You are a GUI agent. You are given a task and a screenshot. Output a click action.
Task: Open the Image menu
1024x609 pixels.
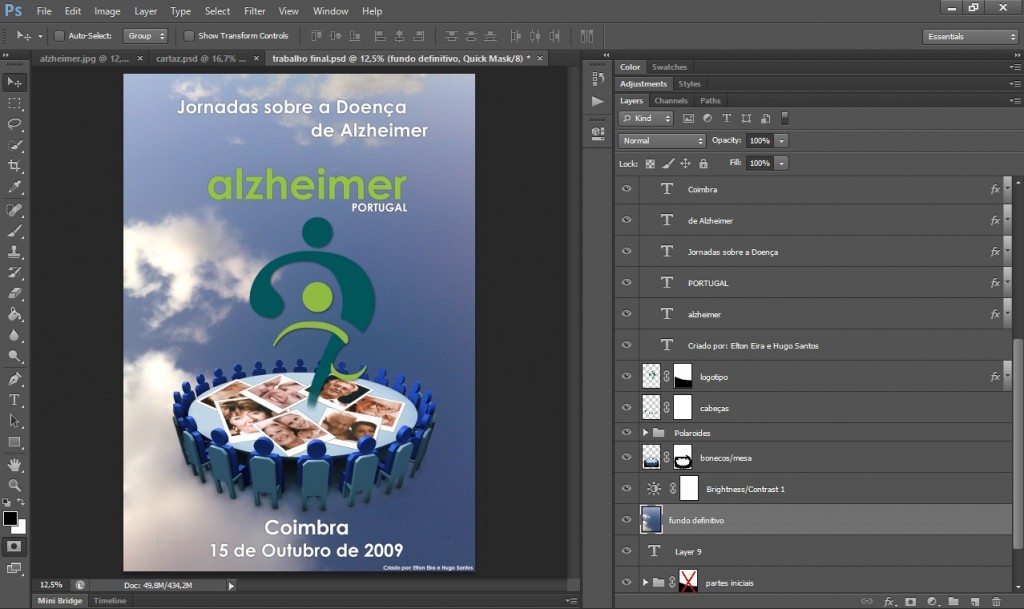[106, 11]
